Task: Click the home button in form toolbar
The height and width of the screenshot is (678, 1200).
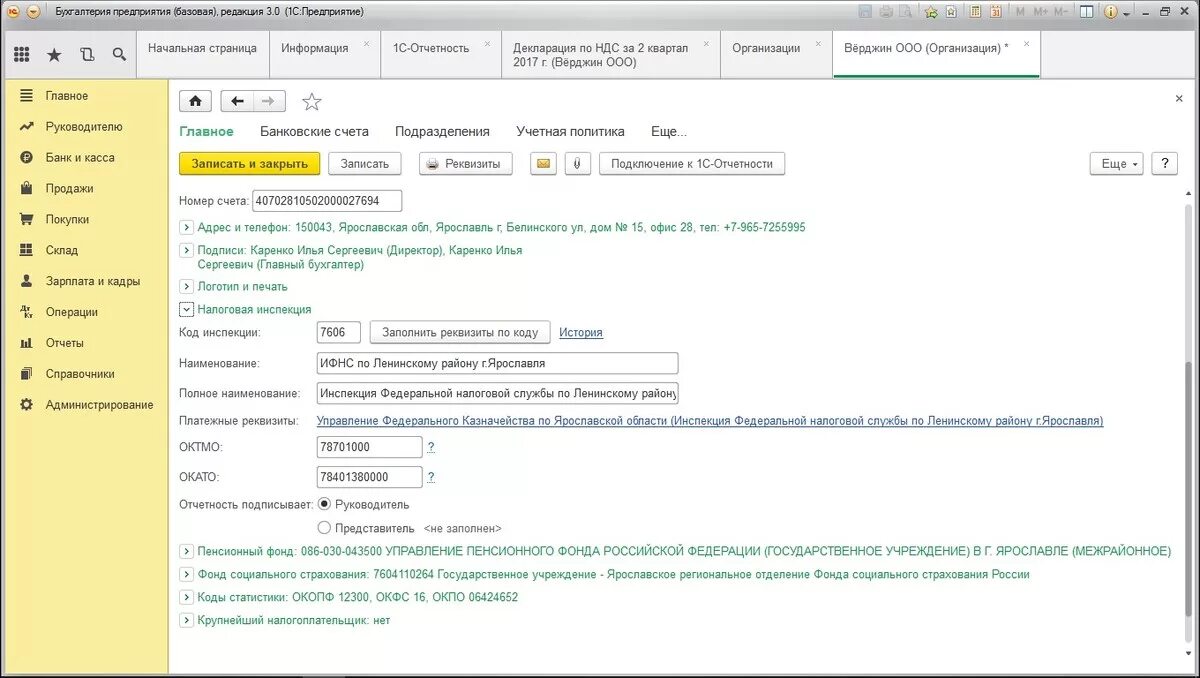Action: click(195, 101)
